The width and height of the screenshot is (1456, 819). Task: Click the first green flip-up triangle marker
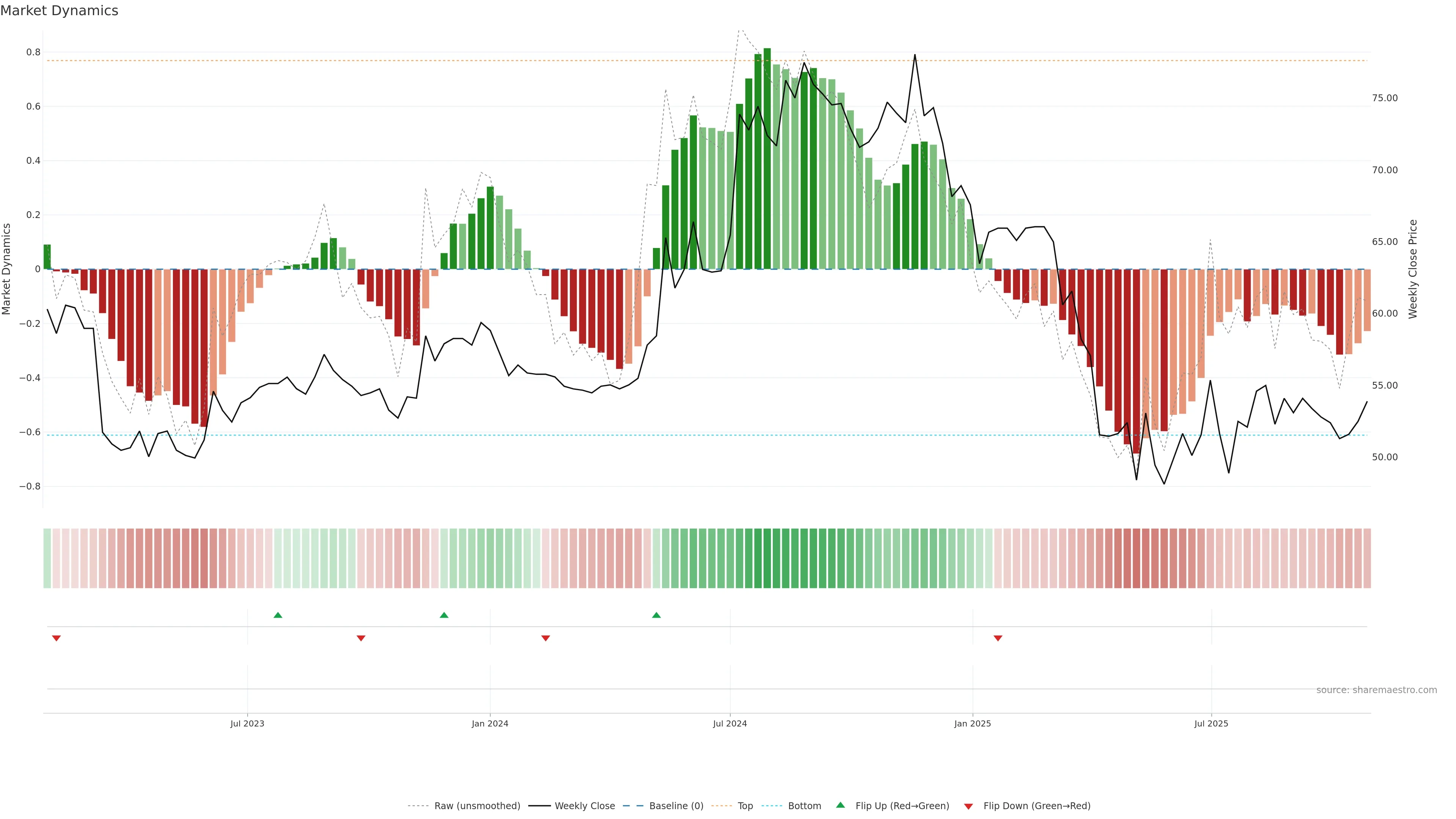(278, 615)
